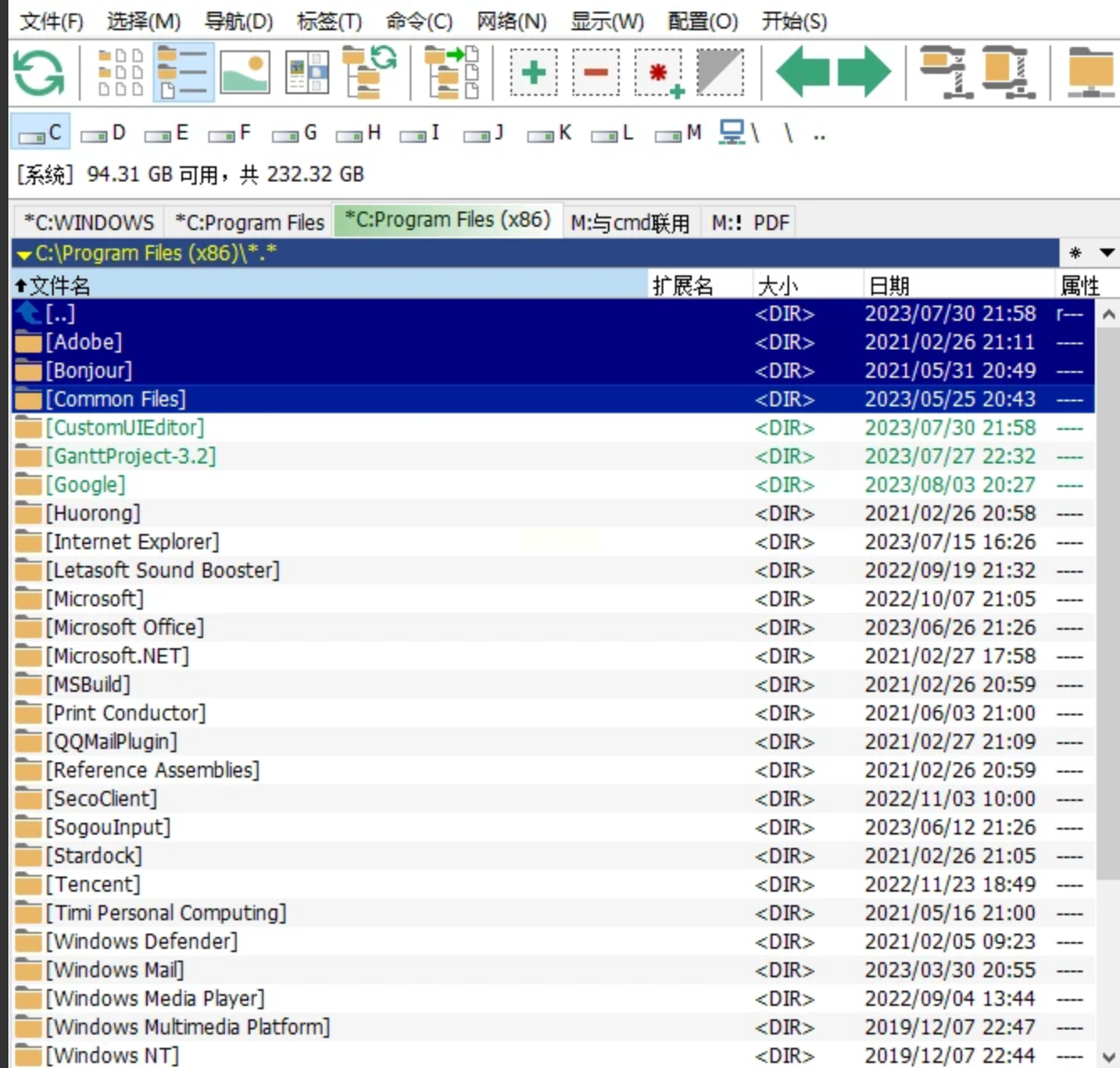Image resolution: width=1120 pixels, height=1068 pixels.
Task: Click the folder tree with refresh icon
Action: click(369, 73)
